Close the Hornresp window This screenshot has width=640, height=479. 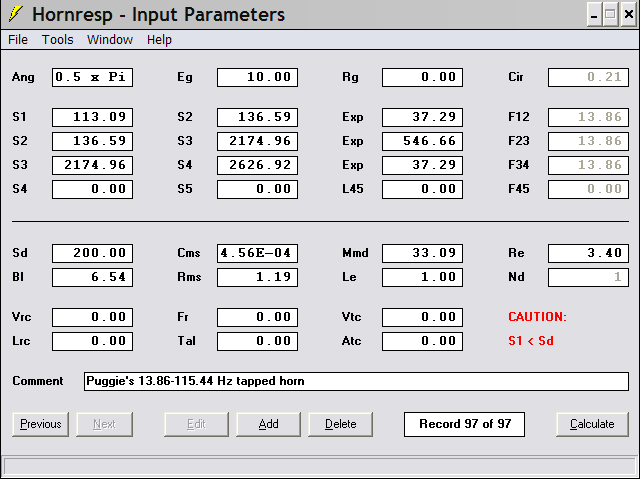coord(629,15)
